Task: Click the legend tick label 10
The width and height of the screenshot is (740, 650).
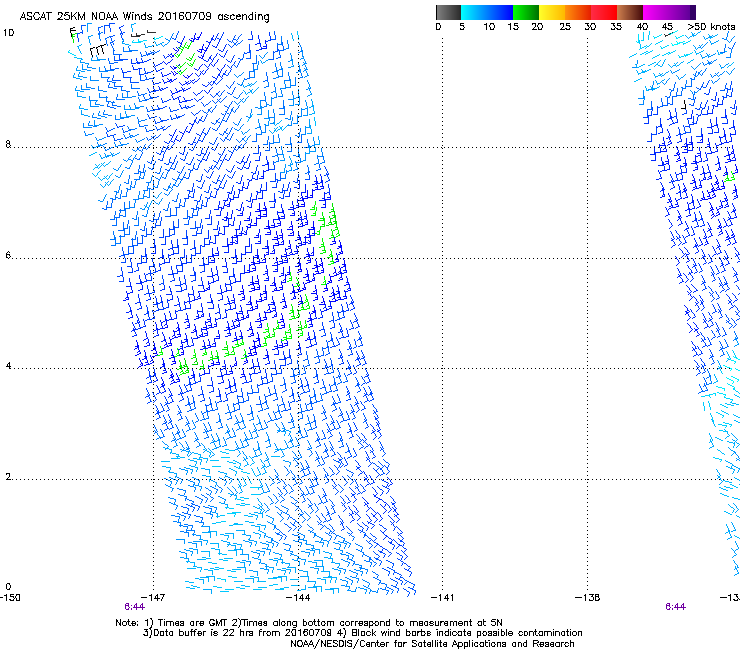Action: (x=489, y=27)
